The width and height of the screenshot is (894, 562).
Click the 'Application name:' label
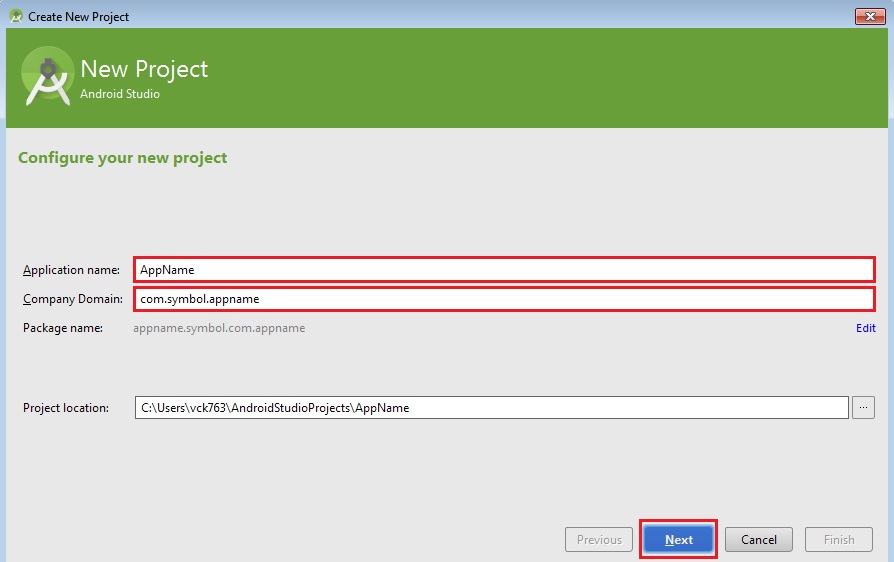71,271
